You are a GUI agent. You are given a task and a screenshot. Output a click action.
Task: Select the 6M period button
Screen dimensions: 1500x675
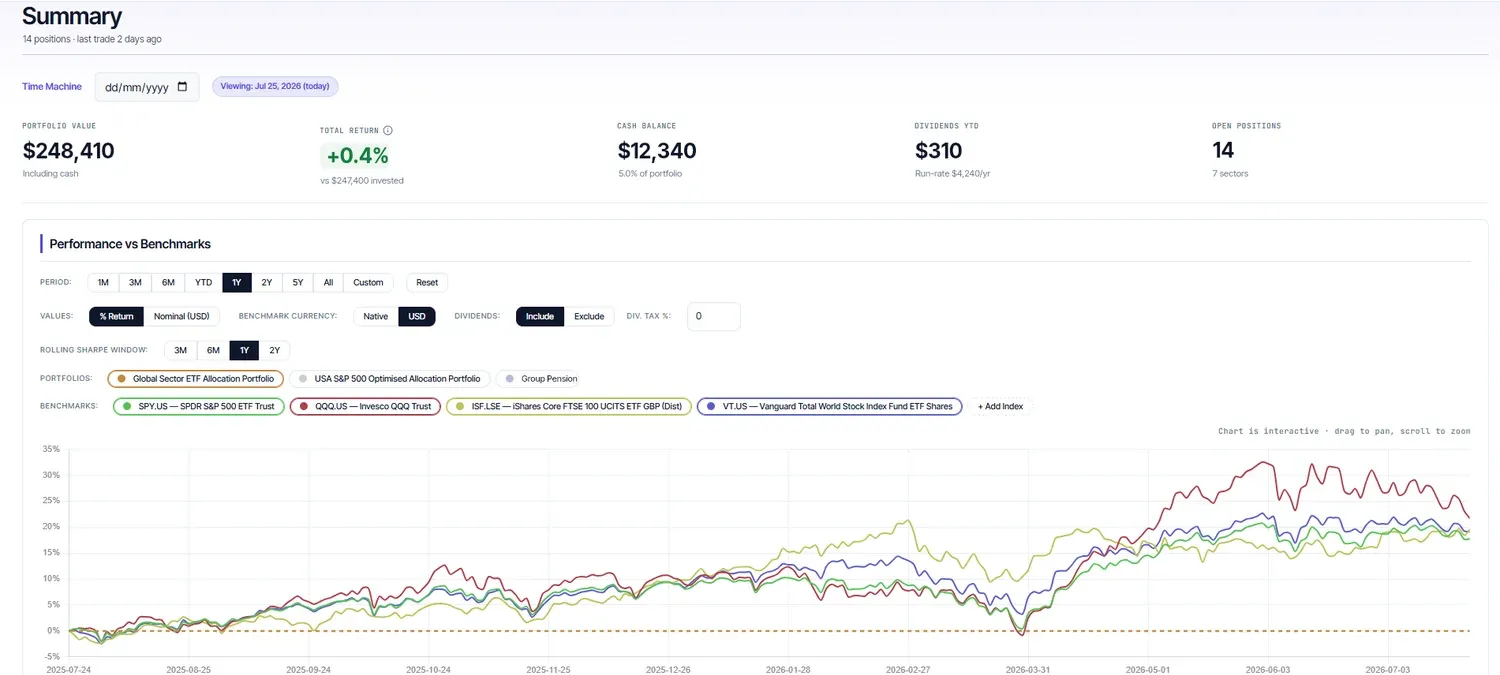[168, 282]
